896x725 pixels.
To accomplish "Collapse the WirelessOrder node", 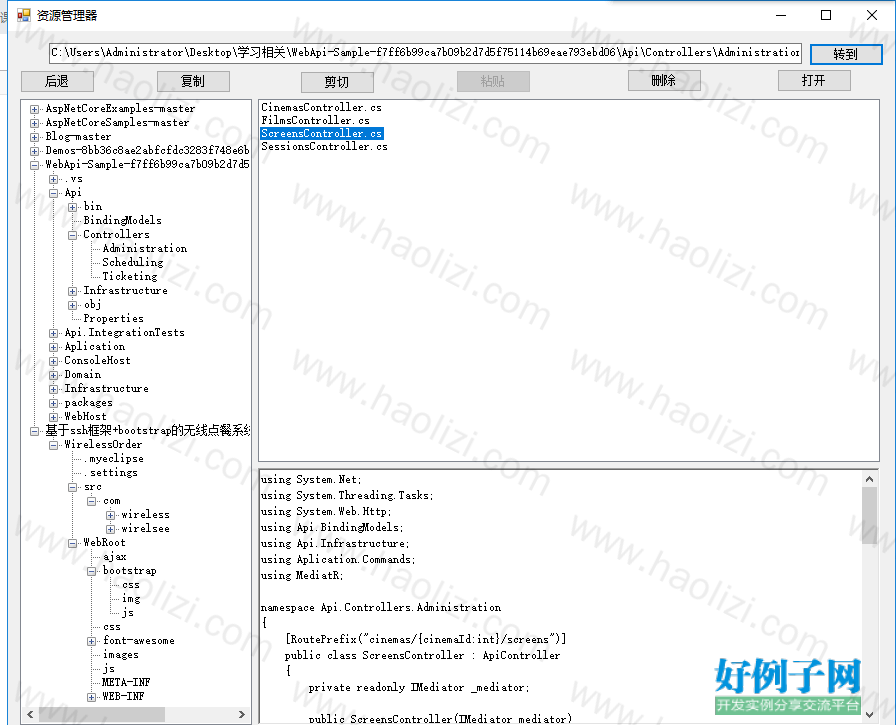I will 54,445.
